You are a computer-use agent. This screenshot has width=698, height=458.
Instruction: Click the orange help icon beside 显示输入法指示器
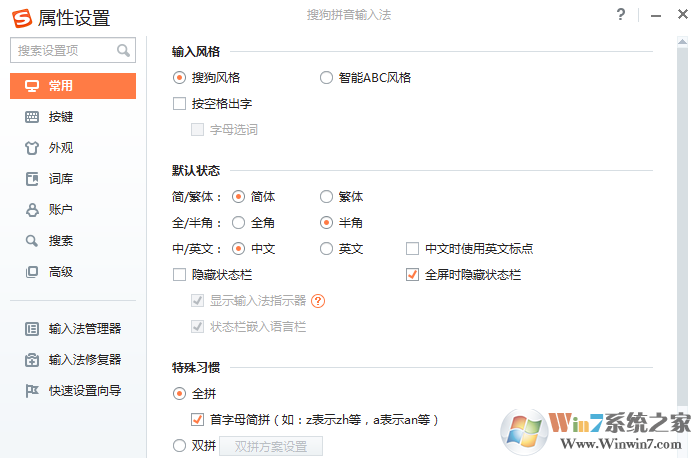[319, 300]
